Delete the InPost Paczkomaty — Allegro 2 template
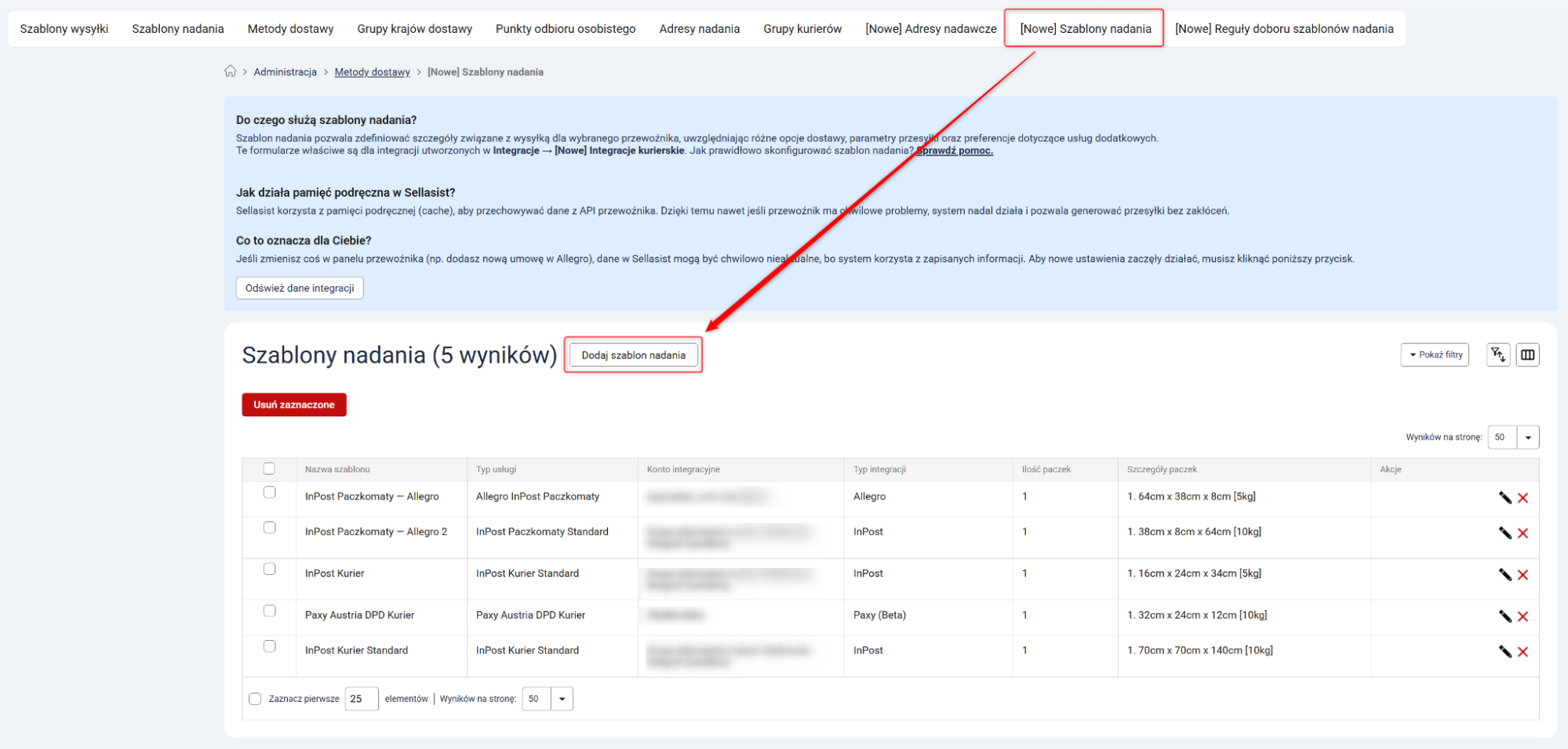The image size is (1568, 749). pyautogui.click(x=1523, y=533)
